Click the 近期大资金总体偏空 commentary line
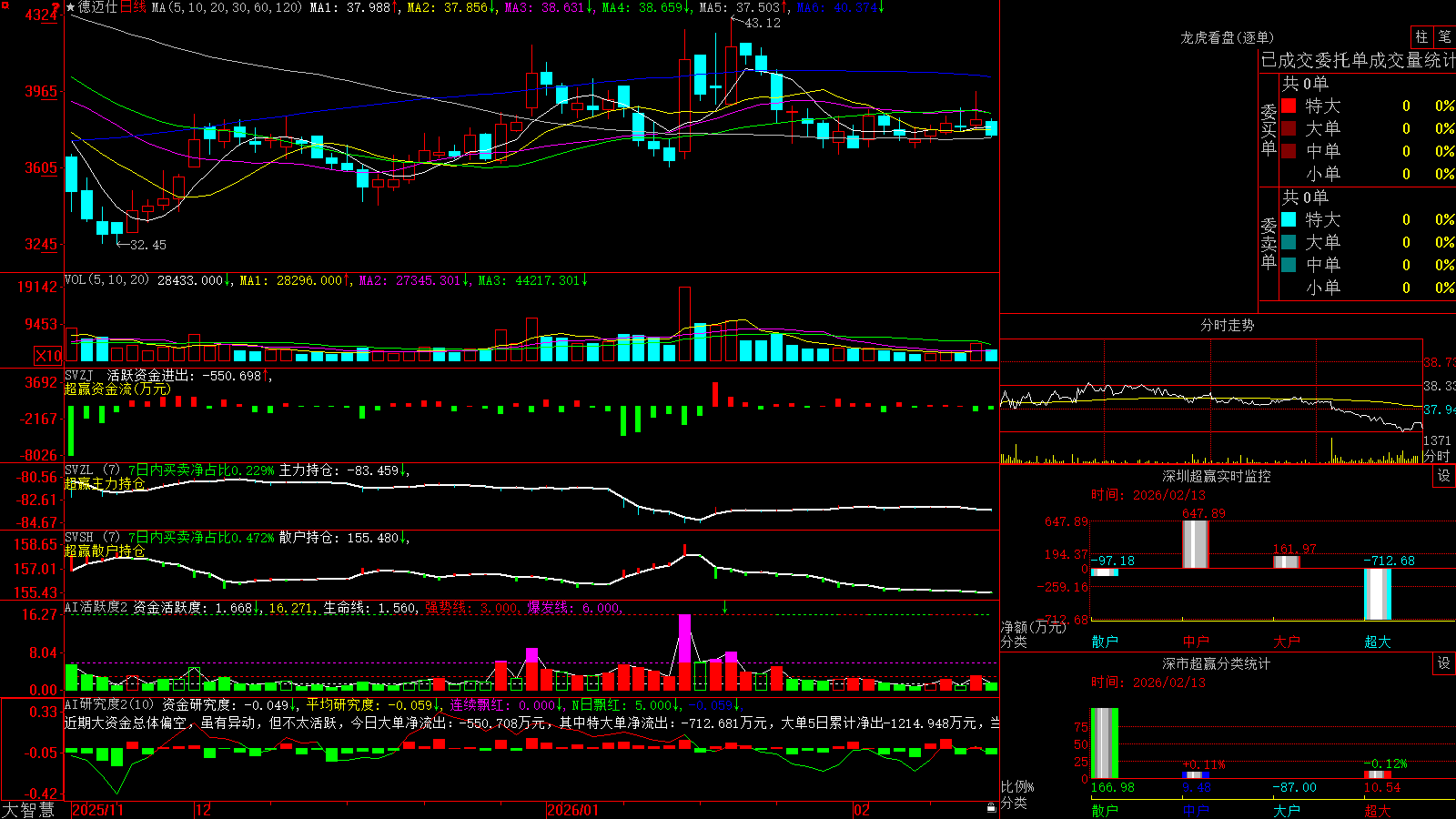Viewport: 1456px width, 819px height. [x=532, y=723]
